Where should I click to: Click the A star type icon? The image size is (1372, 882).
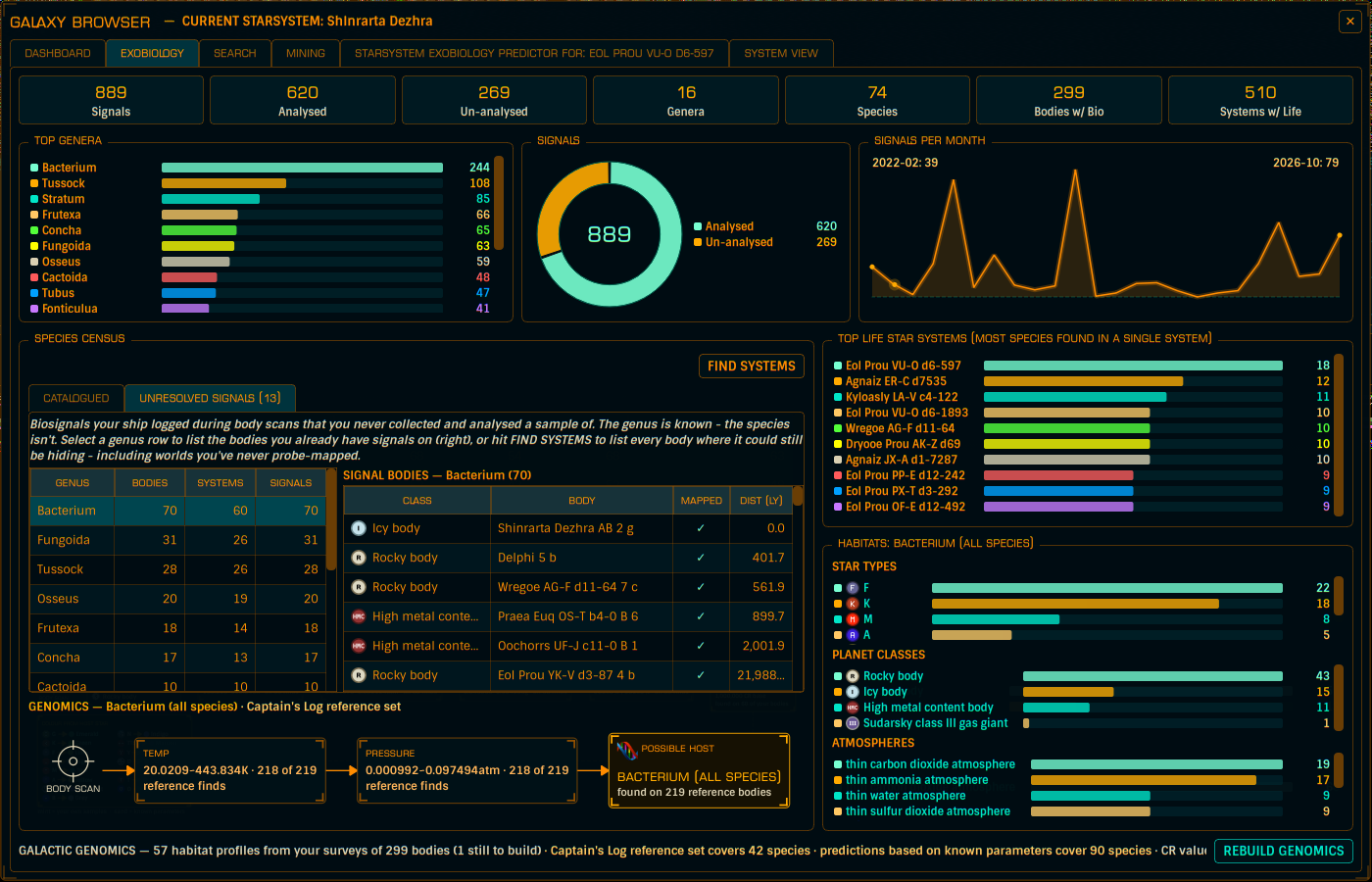(853, 635)
